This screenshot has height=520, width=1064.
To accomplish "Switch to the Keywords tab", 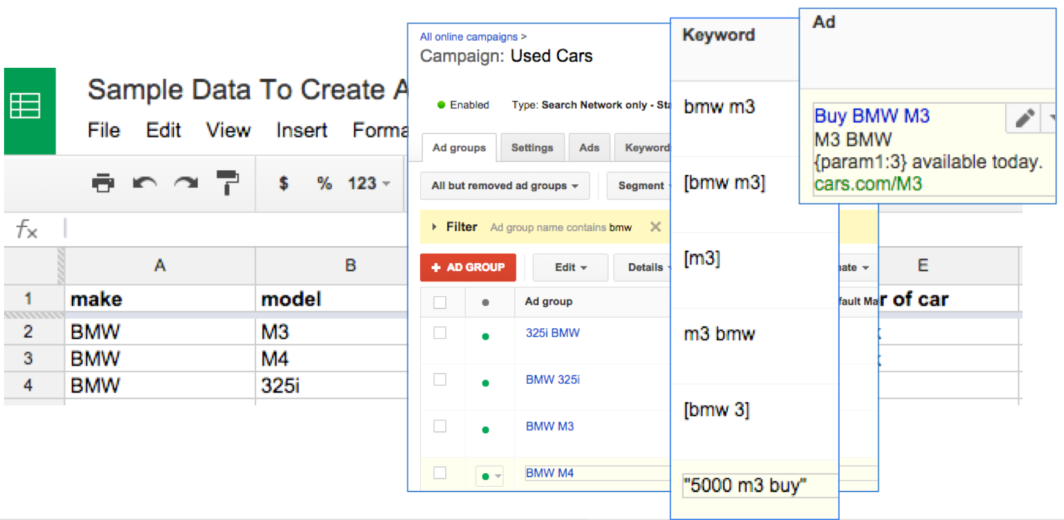I will (x=643, y=147).
